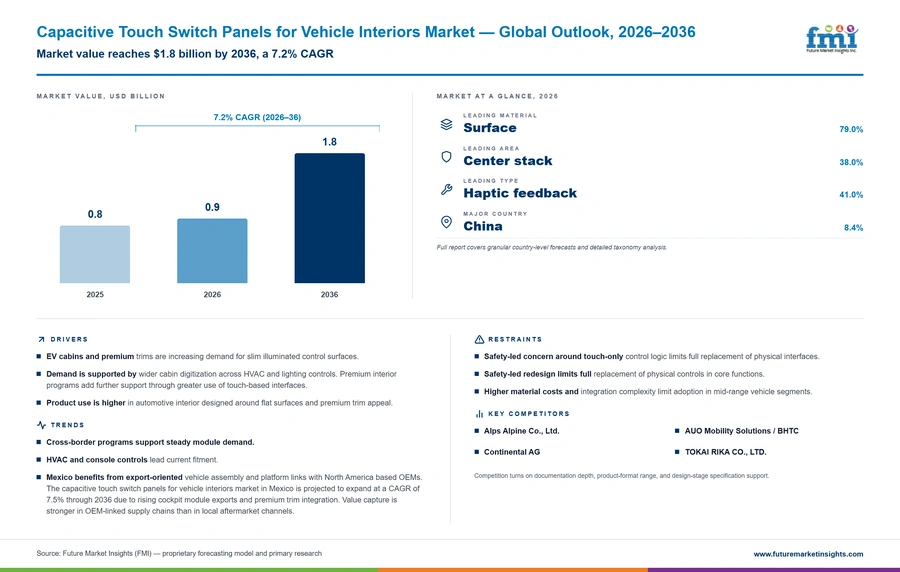Click the 'EV cabins and premium' bullet

click(202, 356)
